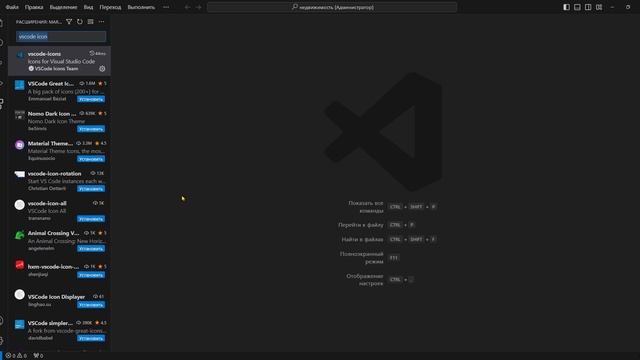Click the extensions search field
The image size is (640, 360).
(x=61, y=36)
